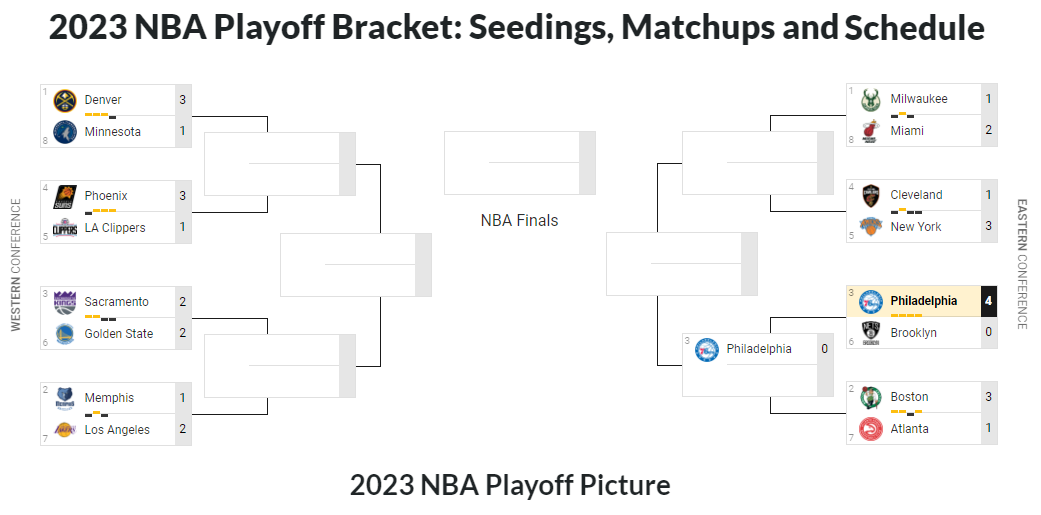The height and width of the screenshot is (515, 1041).
Task: Click the Memphis Grizzlies logo
Action: click(65, 398)
